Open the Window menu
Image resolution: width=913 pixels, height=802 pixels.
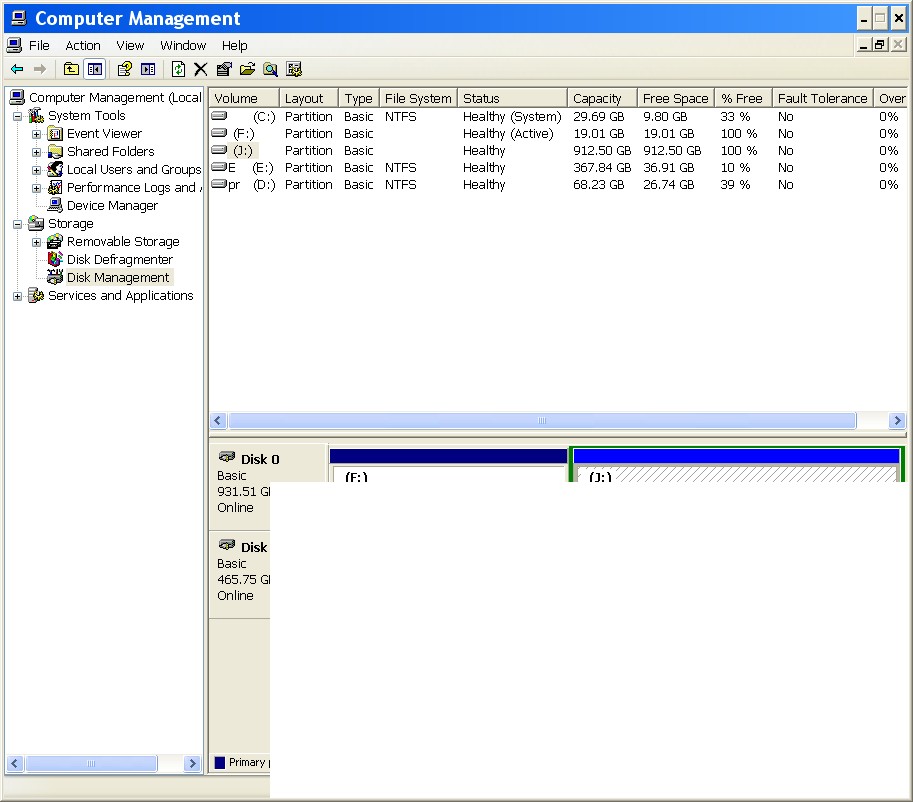(183, 45)
